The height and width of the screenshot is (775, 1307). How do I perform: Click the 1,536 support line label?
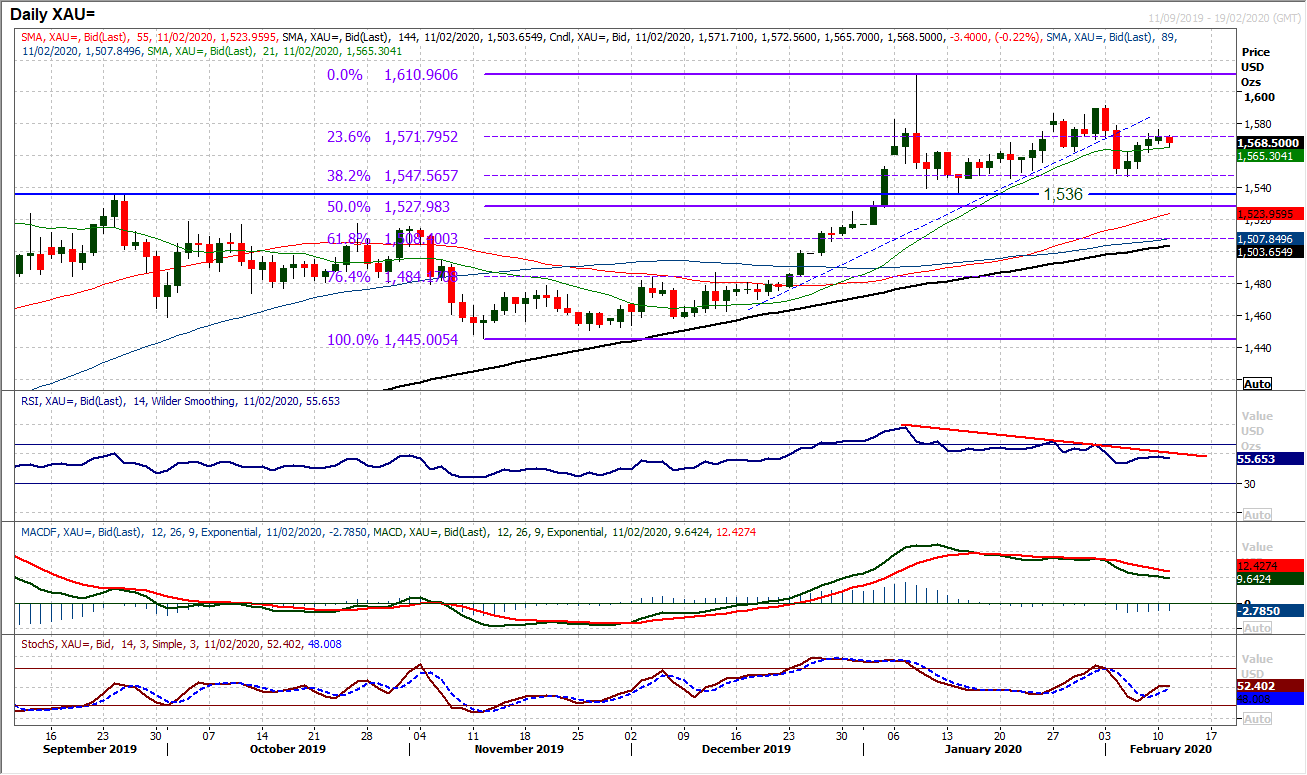click(1063, 194)
